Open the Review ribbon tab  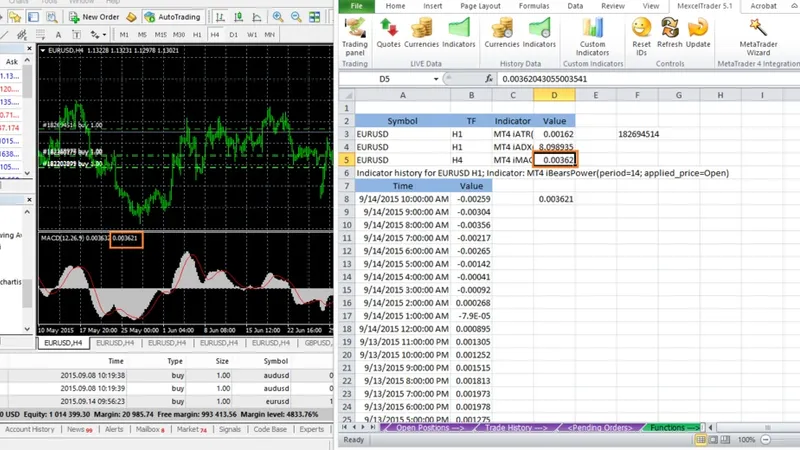[613, 6]
